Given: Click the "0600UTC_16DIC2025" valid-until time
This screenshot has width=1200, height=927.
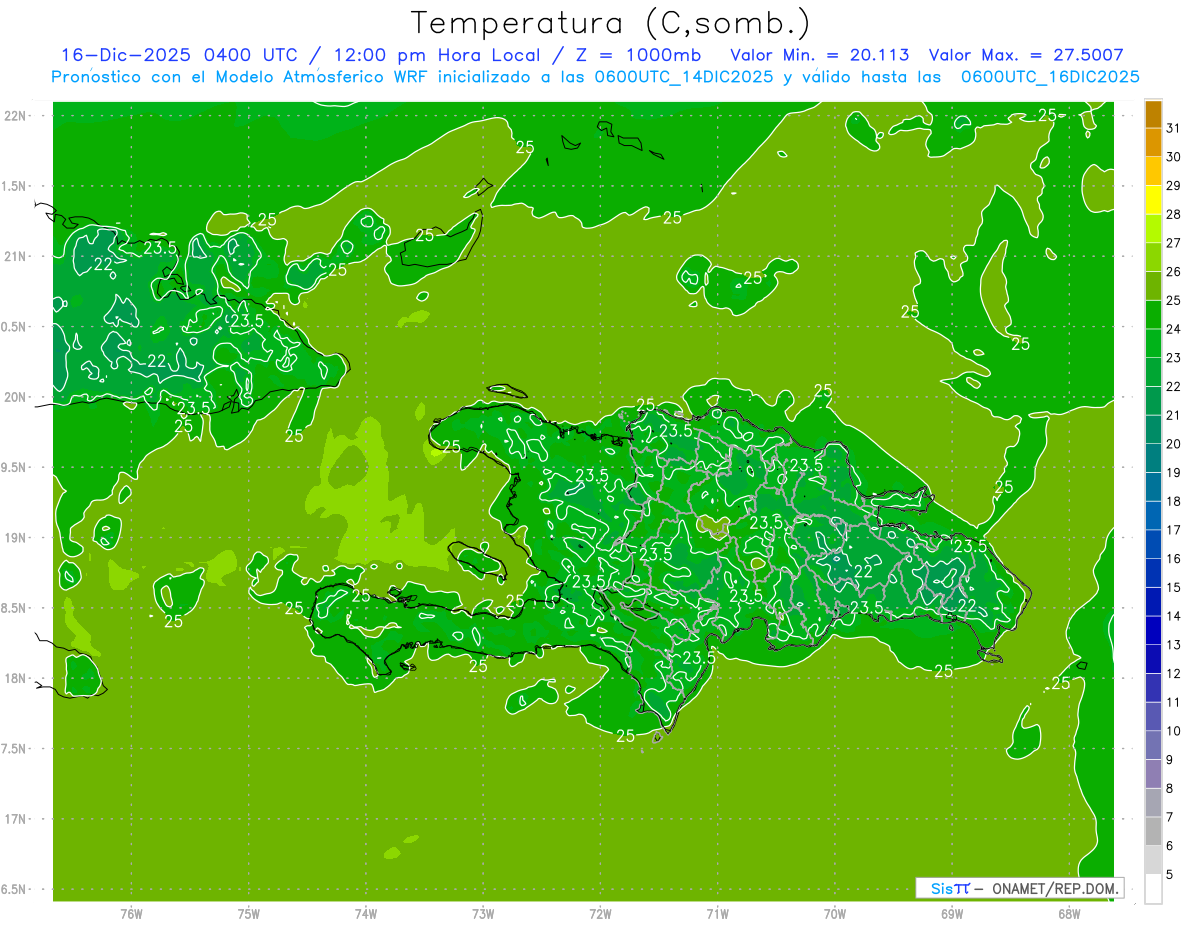Looking at the screenshot, I should [1050, 77].
